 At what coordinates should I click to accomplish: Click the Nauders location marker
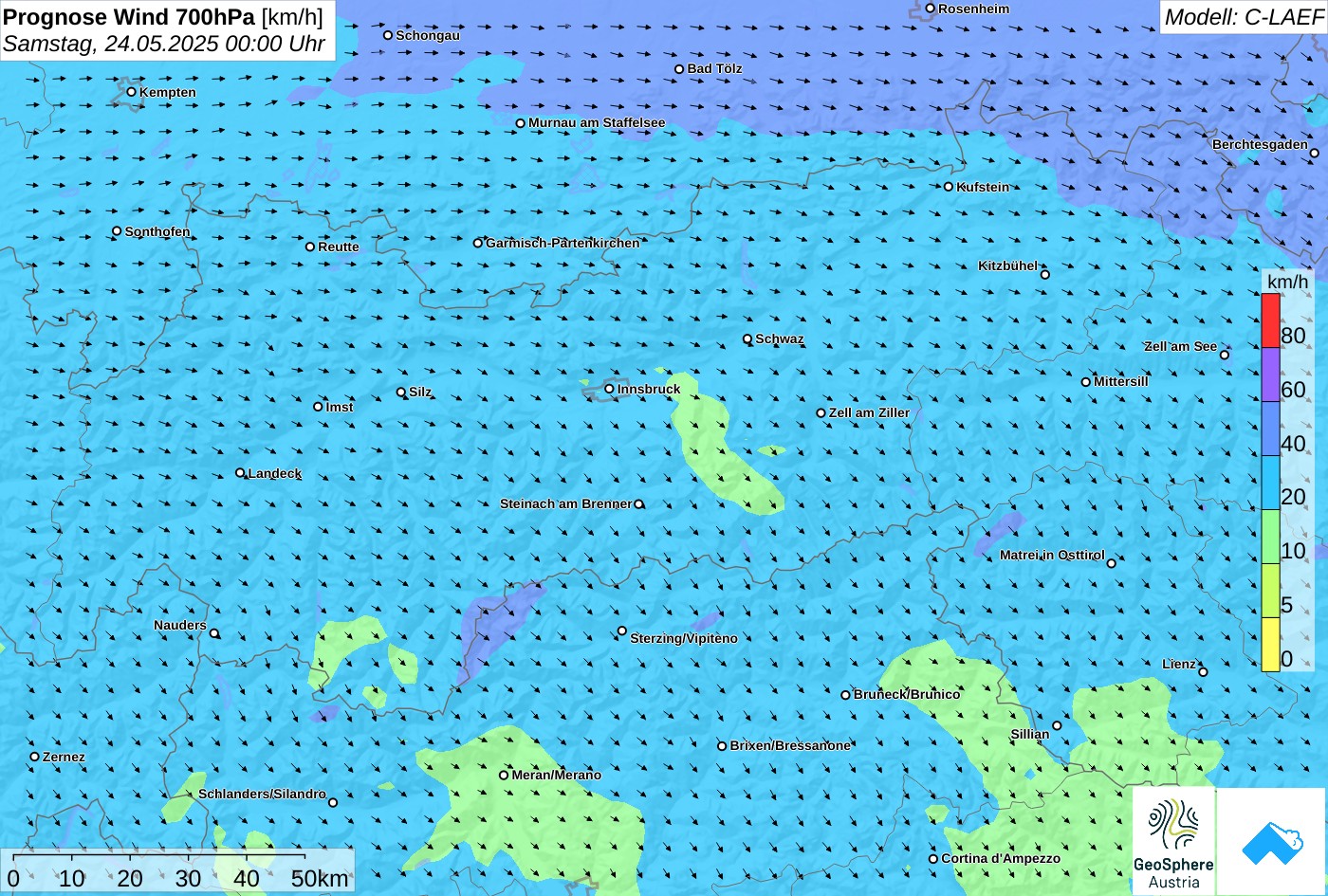(x=214, y=633)
